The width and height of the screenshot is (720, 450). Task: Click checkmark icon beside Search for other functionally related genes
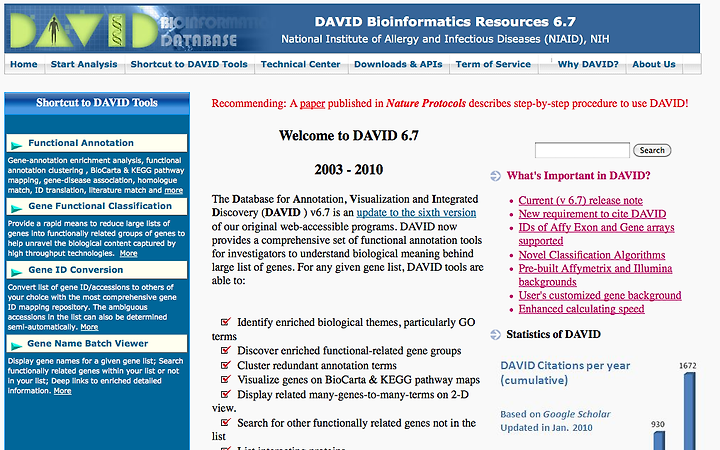pyautogui.click(x=225, y=422)
